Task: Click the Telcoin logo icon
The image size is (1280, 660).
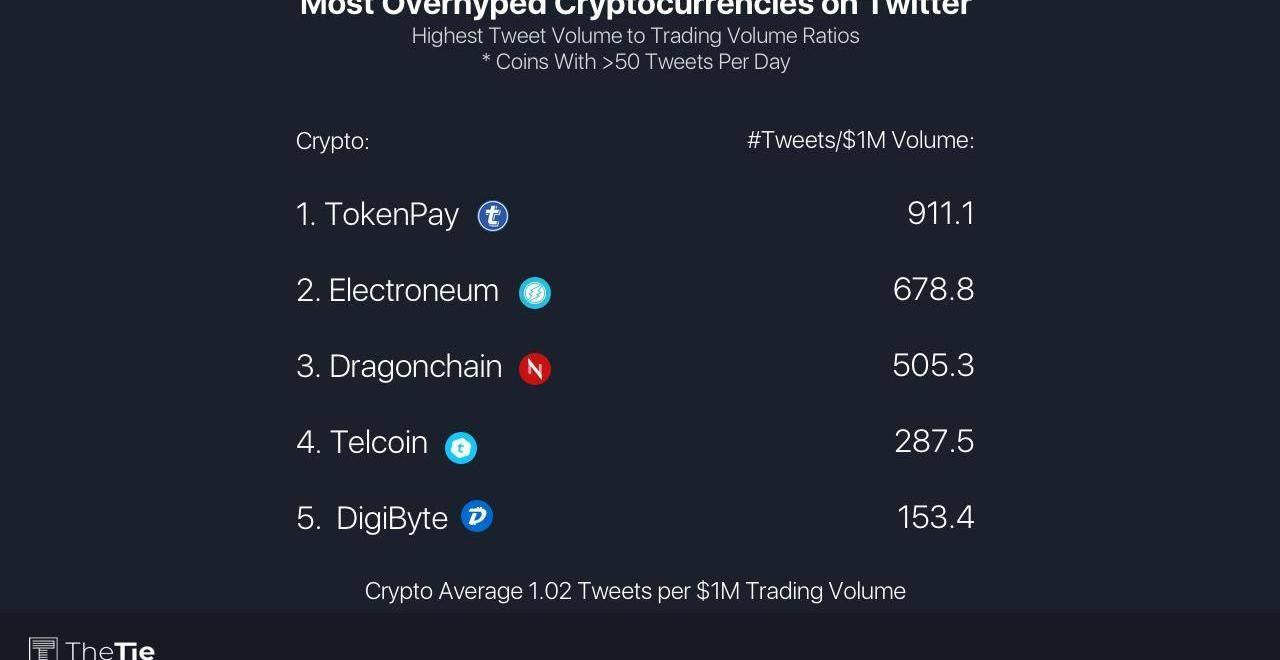Action: coord(461,447)
